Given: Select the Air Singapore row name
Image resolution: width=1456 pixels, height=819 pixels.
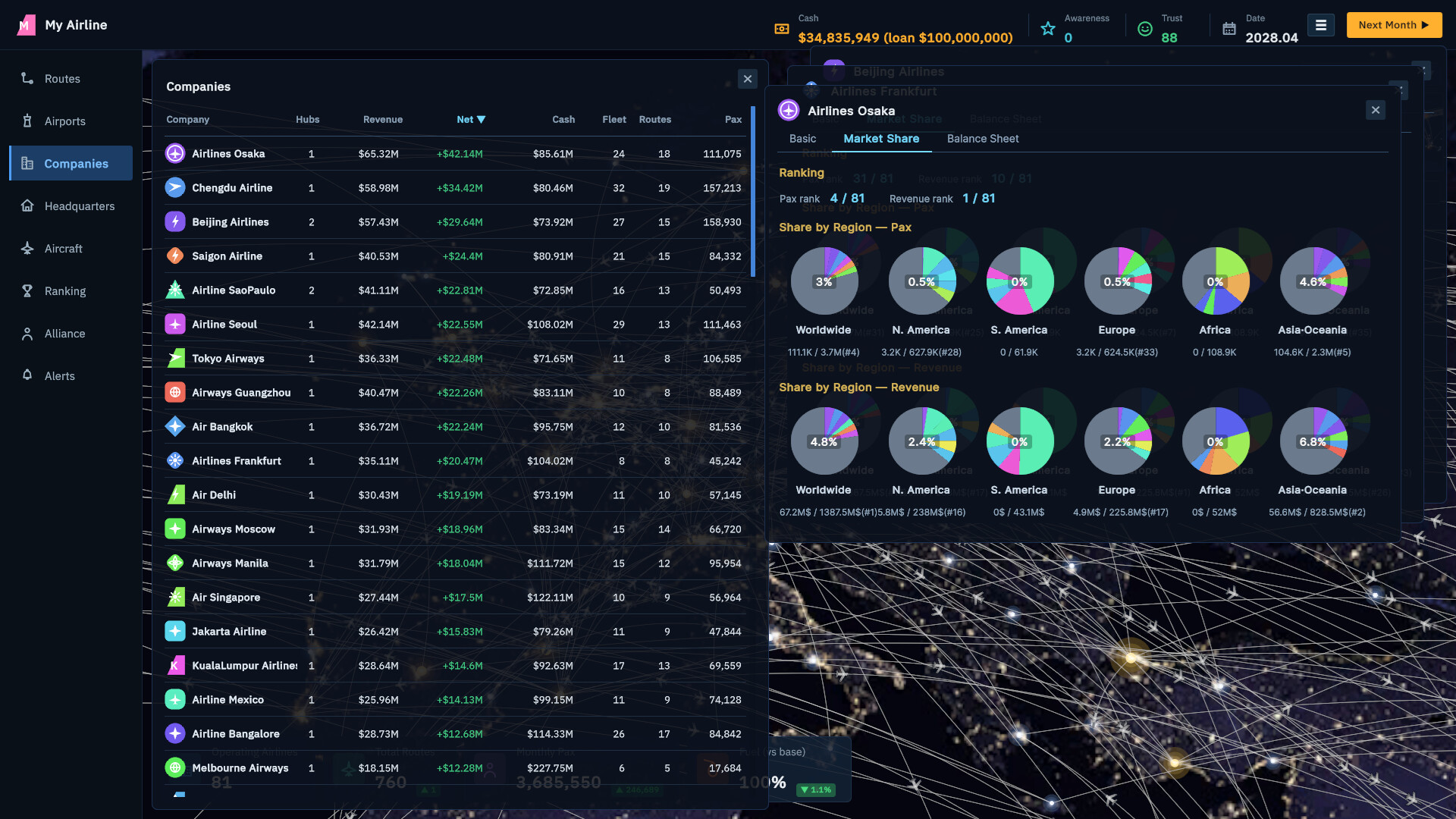Looking at the screenshot, I should pyautogui.click(x=226, y=597).
